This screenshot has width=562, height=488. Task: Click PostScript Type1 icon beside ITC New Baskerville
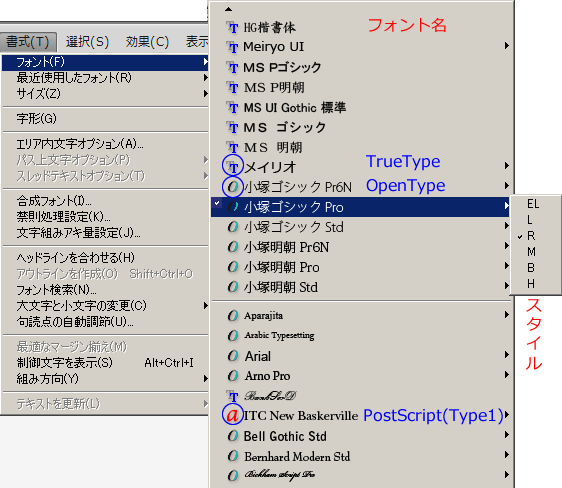click(x=233, y=415)
